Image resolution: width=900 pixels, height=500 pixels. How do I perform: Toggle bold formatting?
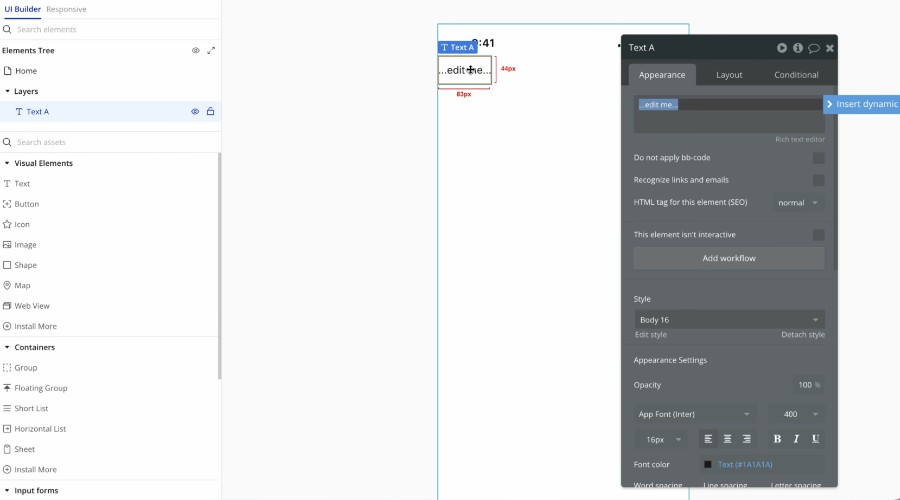click(777, 439)
